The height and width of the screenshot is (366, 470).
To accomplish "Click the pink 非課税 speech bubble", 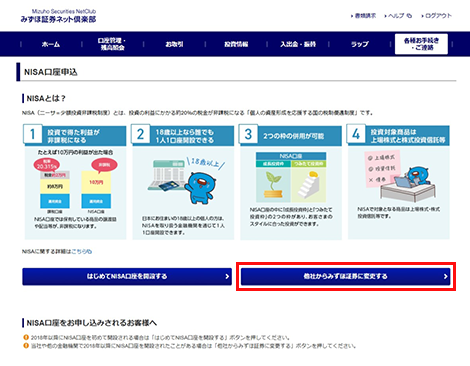I will [104, 165].
